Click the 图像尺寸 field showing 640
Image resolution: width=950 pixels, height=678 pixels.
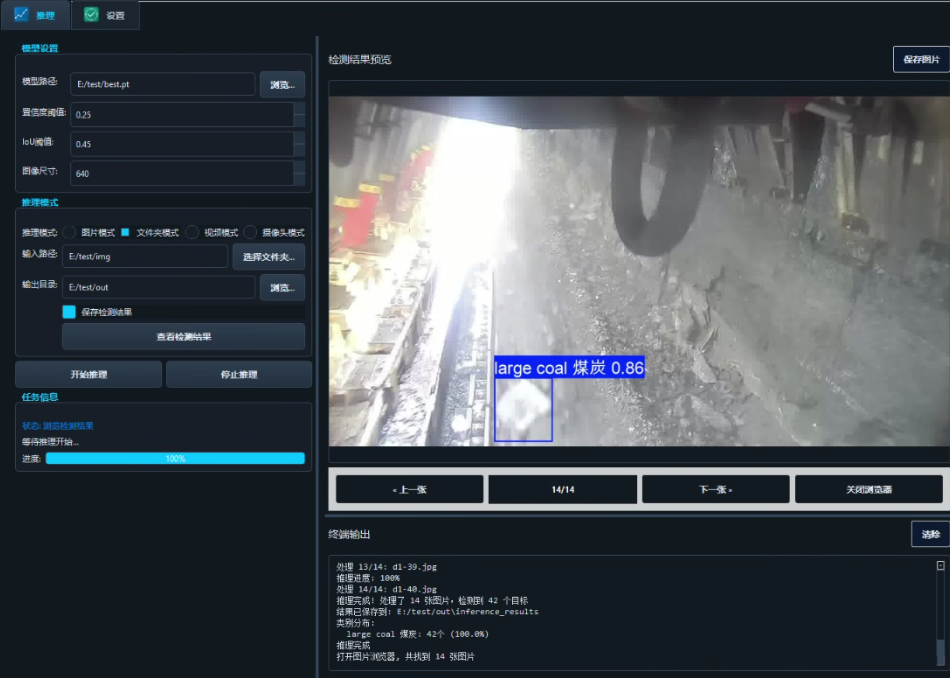click(x=182, y=173)
